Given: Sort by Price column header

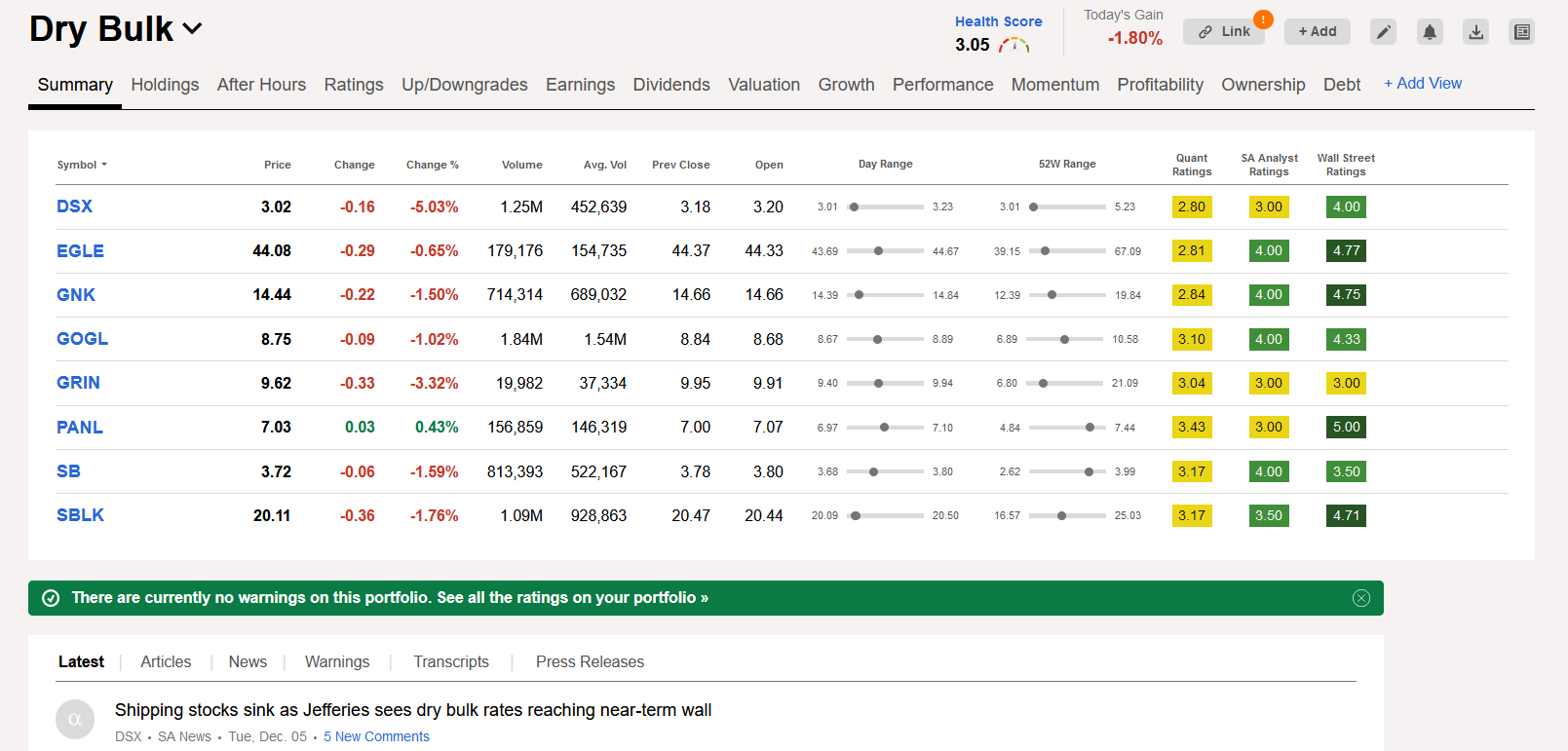Looking at the screenshot, I should tap(278, 165).
